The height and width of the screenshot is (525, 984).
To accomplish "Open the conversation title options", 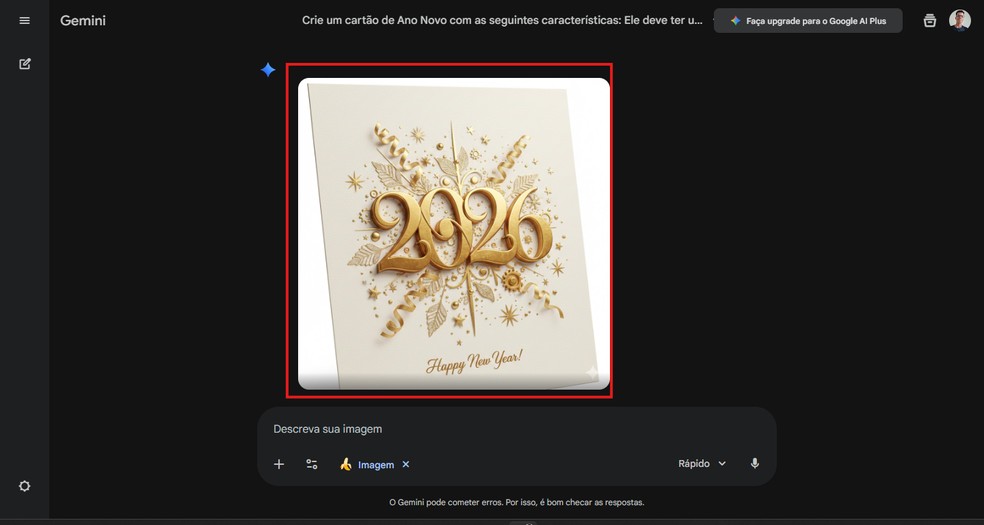I will (502, 20).
